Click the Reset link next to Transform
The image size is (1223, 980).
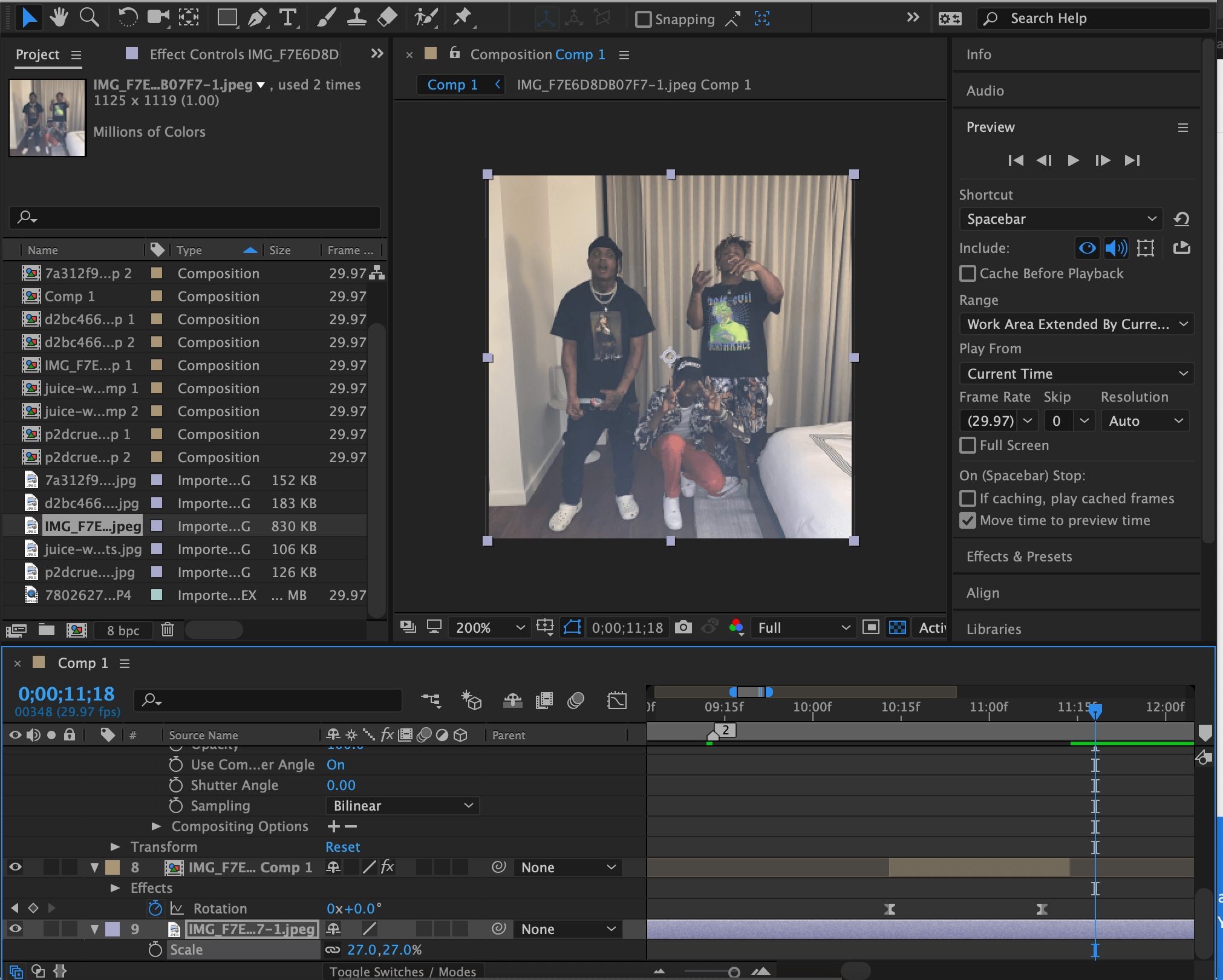click(x=342, y=846)
